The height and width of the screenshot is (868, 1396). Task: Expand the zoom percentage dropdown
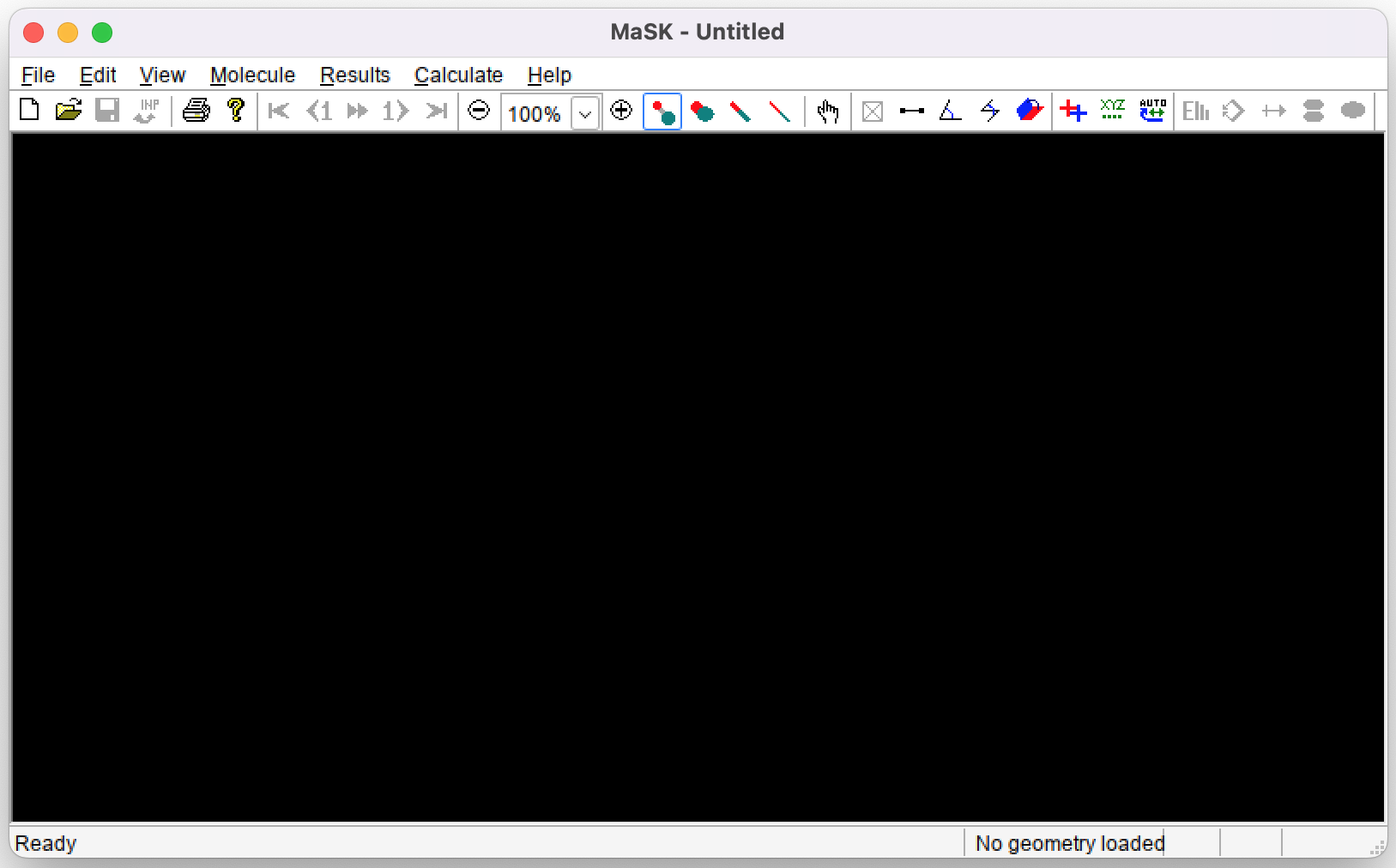point(585,112)
